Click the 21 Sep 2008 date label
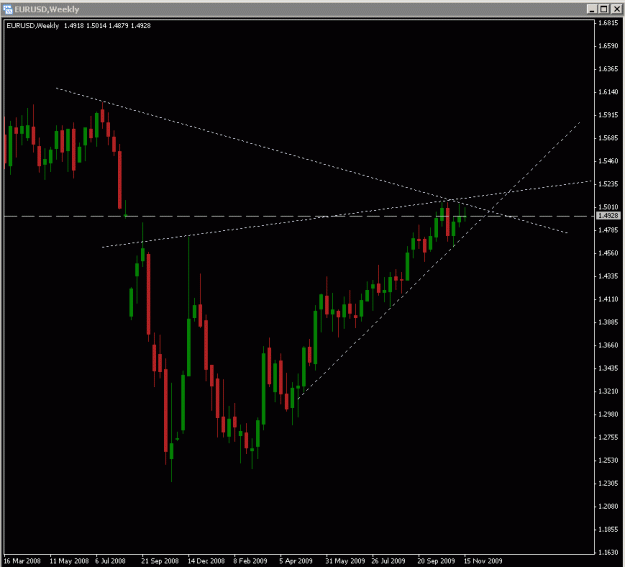Screen dimensions: 625x567 coord(160,561)
